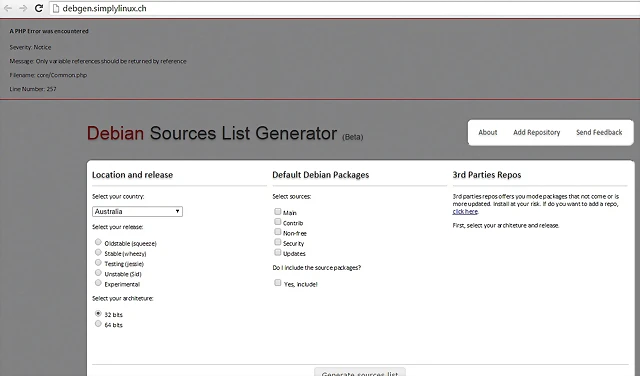Check the Updates sources box
640x376 pixels.
(x=278, y=252)
